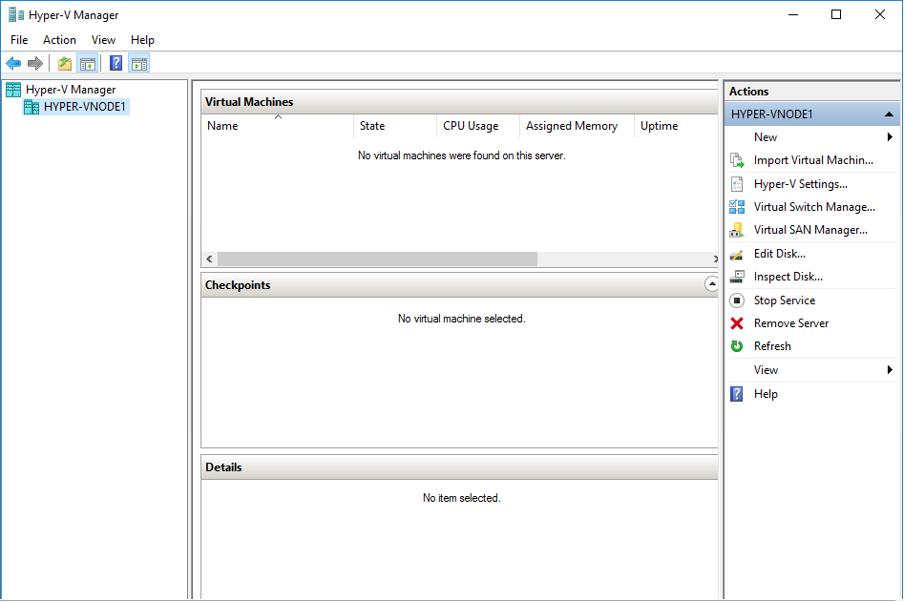Sort by the State column header
The width and height of the screenshot is (905, 602).
pyautogui.click(x=395, y=126)
